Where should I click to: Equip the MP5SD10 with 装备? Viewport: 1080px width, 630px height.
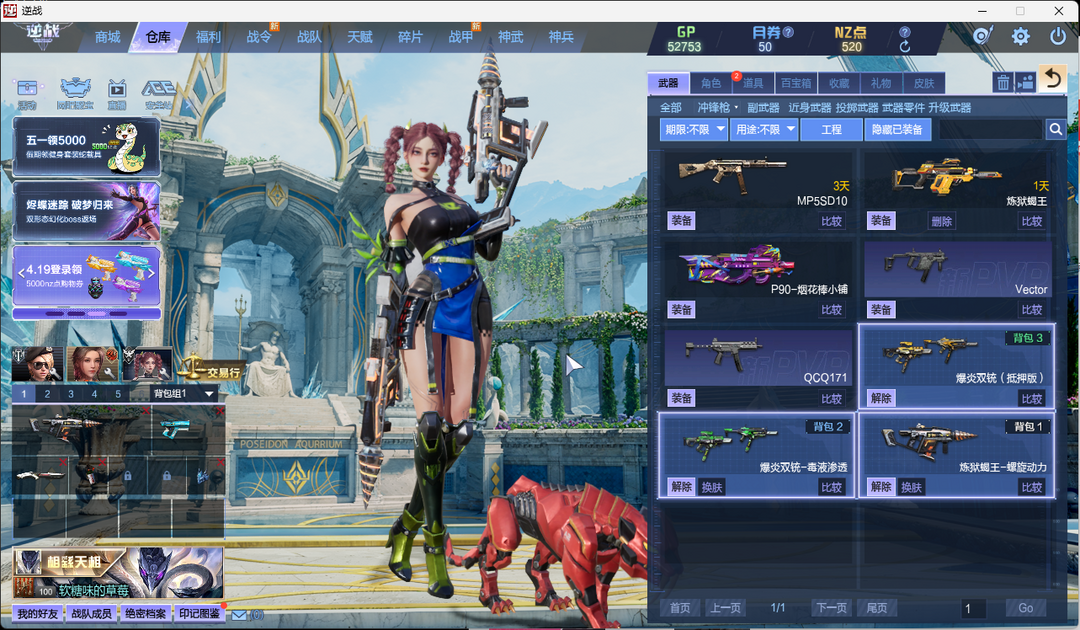[x=681, y=221]
